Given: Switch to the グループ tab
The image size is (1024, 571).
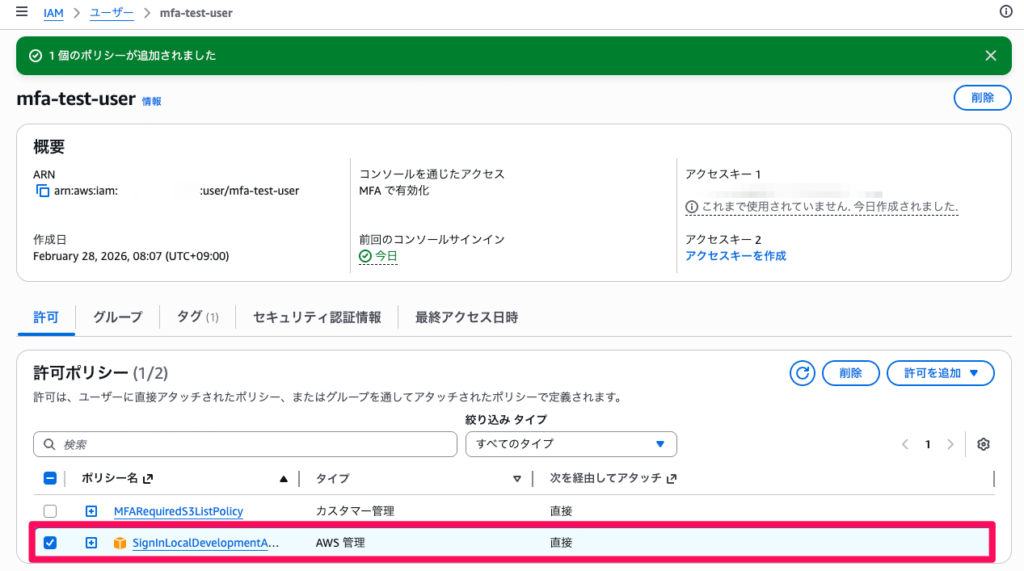Looking at the screenshot, I should pyautogui.click(x=117, y=317).
